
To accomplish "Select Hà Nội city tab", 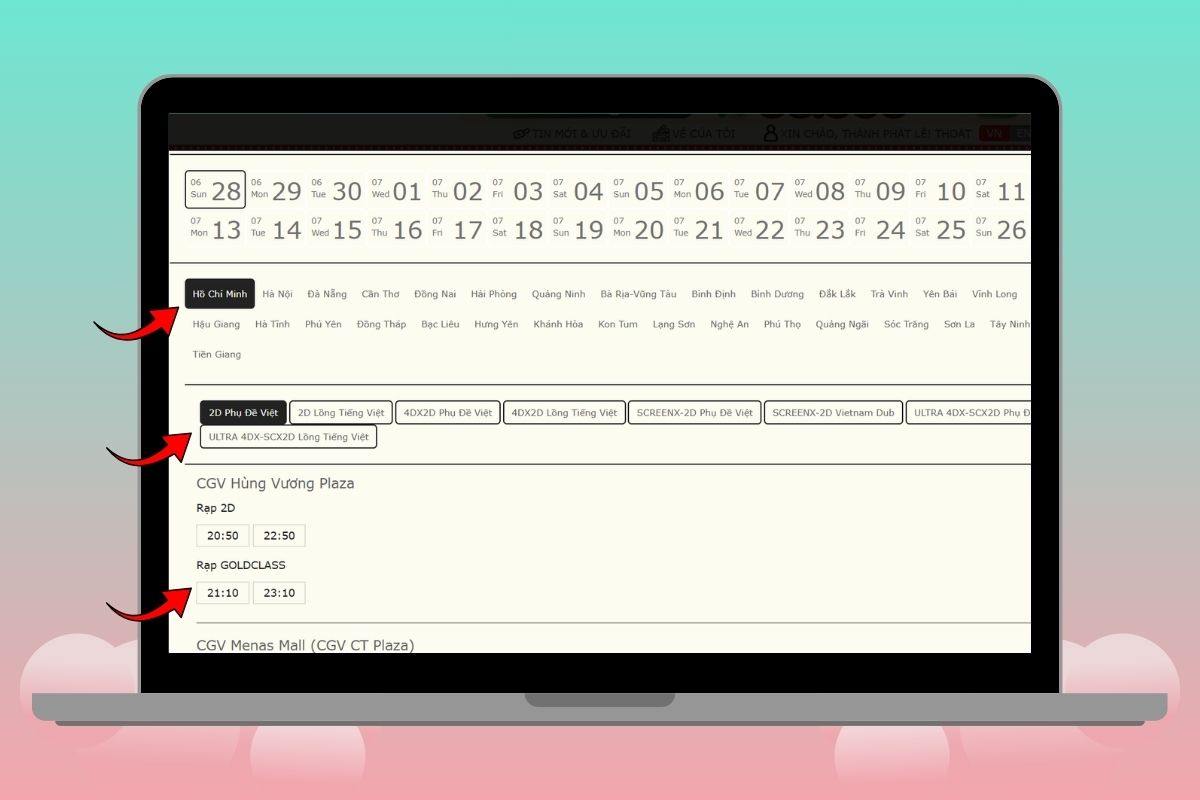I will (x=277, y=294).
